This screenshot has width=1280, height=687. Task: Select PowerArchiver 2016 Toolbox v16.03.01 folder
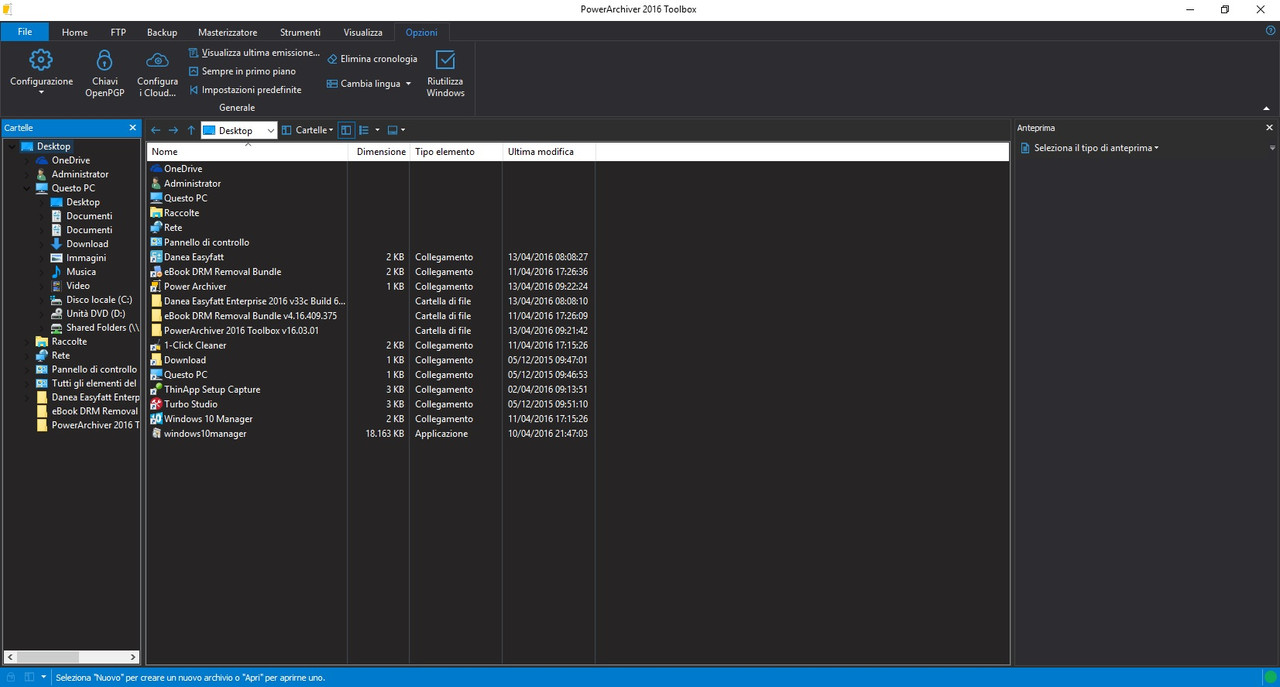[241, 331]
